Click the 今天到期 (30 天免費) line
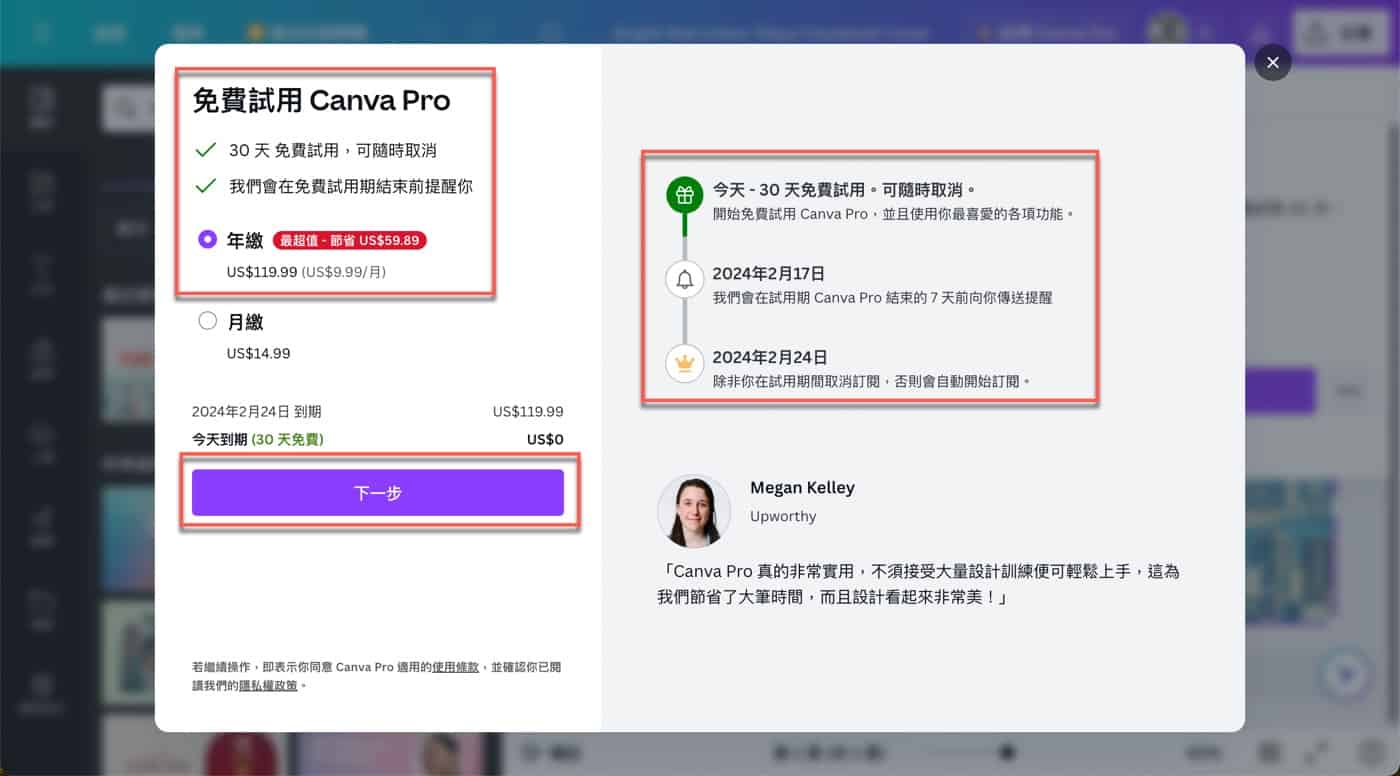 [x=258, y=439]
